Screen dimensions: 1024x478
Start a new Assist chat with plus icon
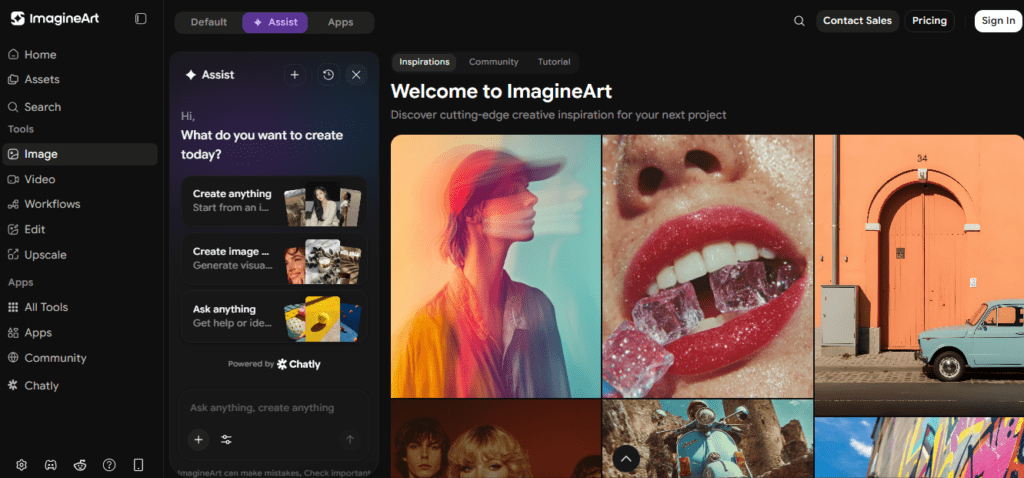295,75
